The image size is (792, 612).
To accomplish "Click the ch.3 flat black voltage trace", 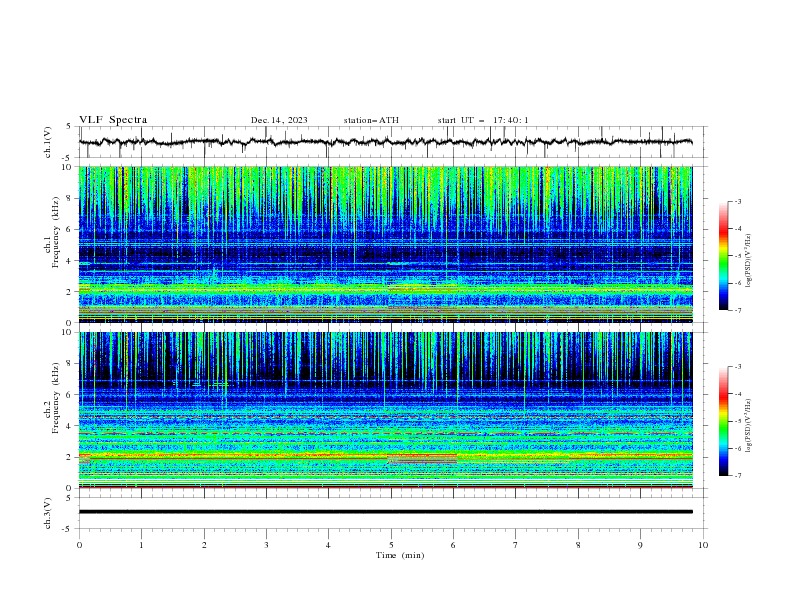I will 386,512.
